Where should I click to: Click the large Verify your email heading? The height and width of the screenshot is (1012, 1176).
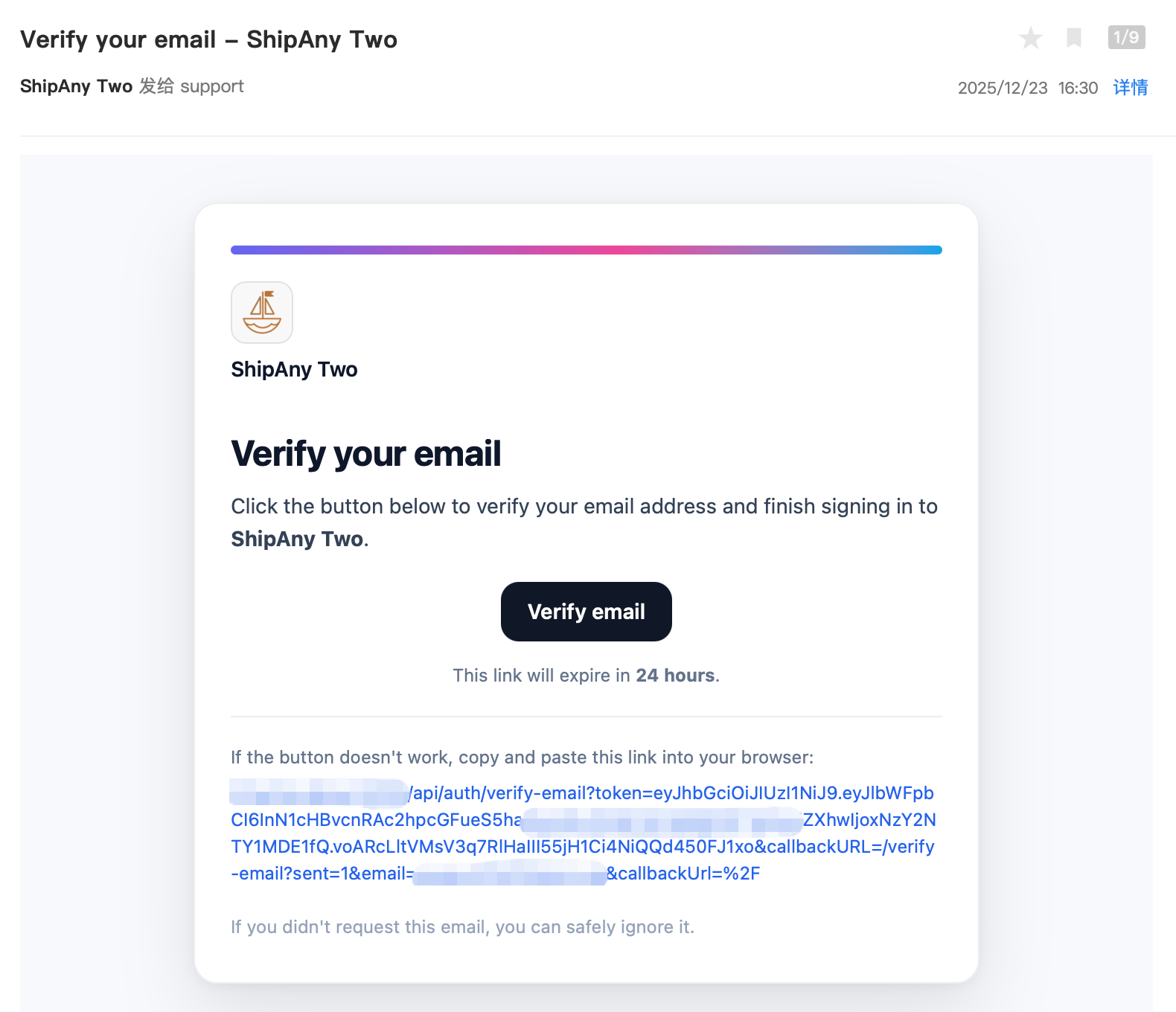click(365, 454)
